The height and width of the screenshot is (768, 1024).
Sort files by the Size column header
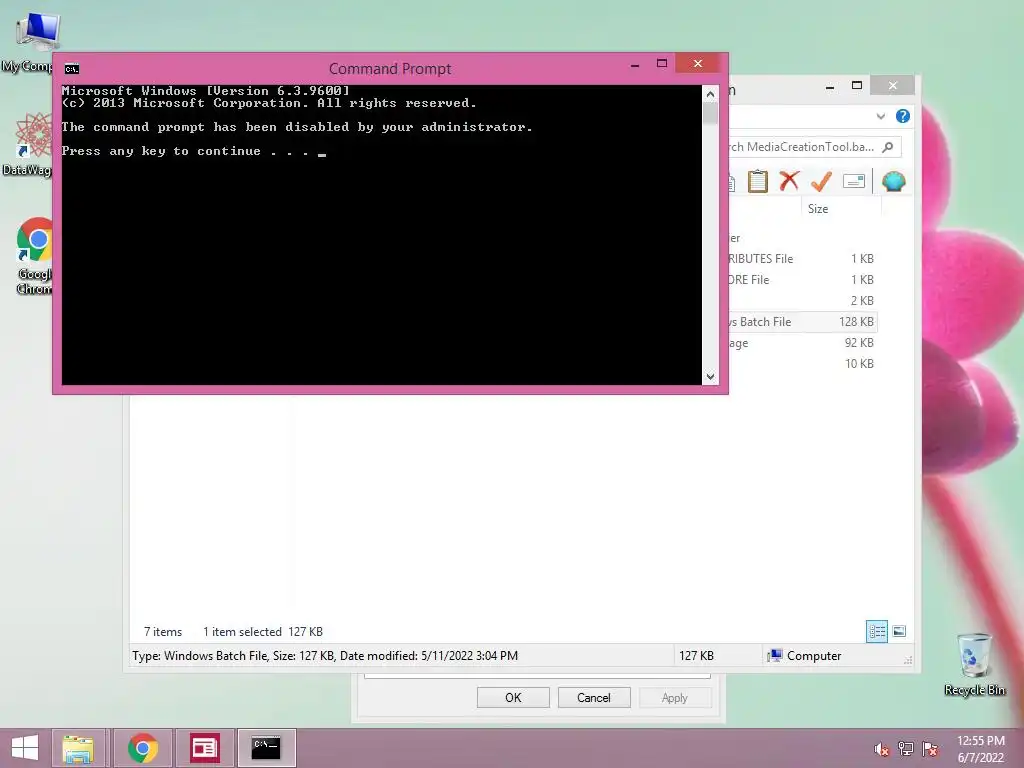click(840, 209)
